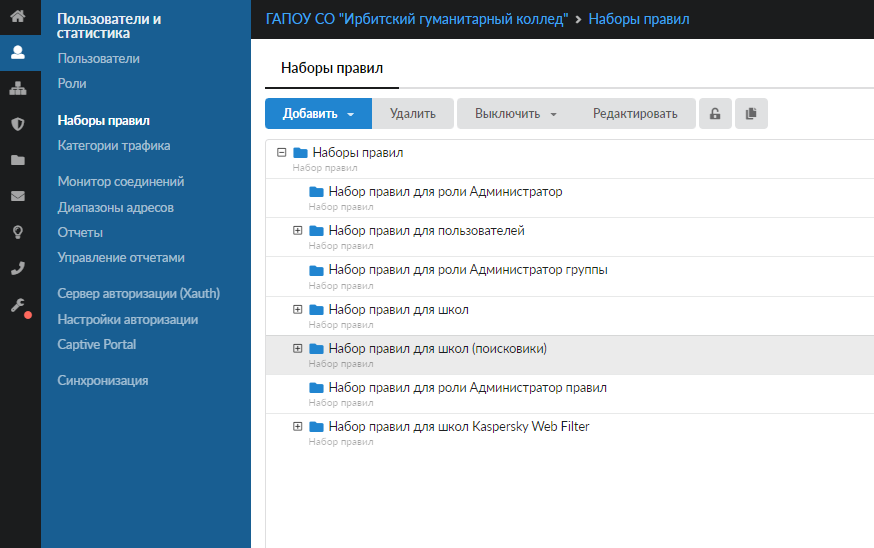874x548 pixels.
Task: Click the Редактировать button
Action: 635,114
